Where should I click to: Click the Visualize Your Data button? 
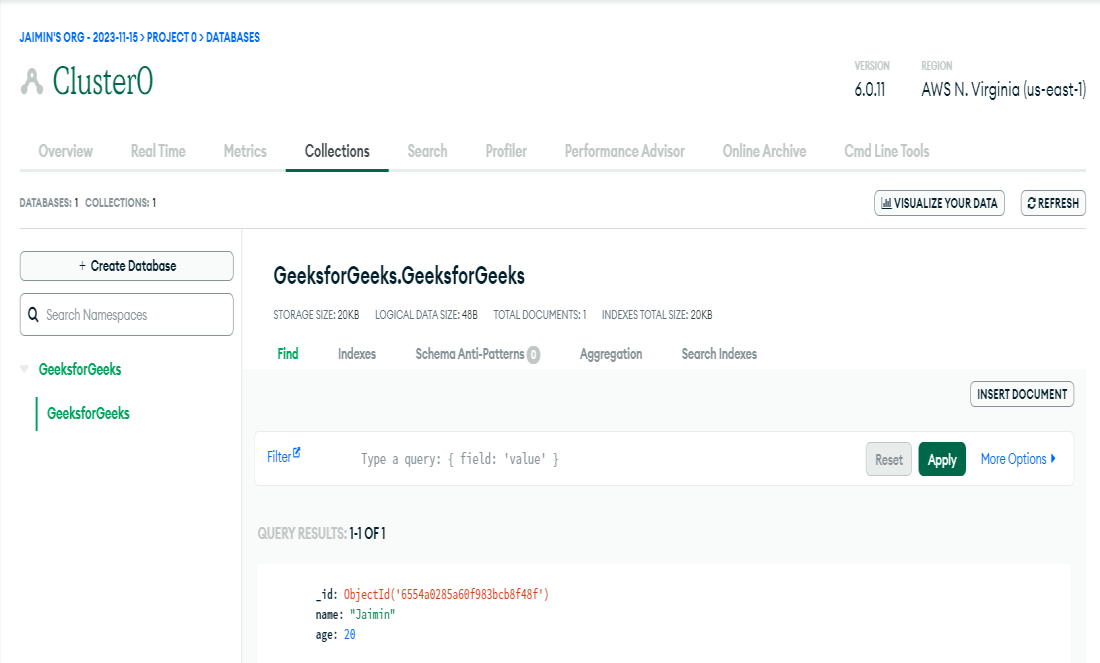pos(939,203)
